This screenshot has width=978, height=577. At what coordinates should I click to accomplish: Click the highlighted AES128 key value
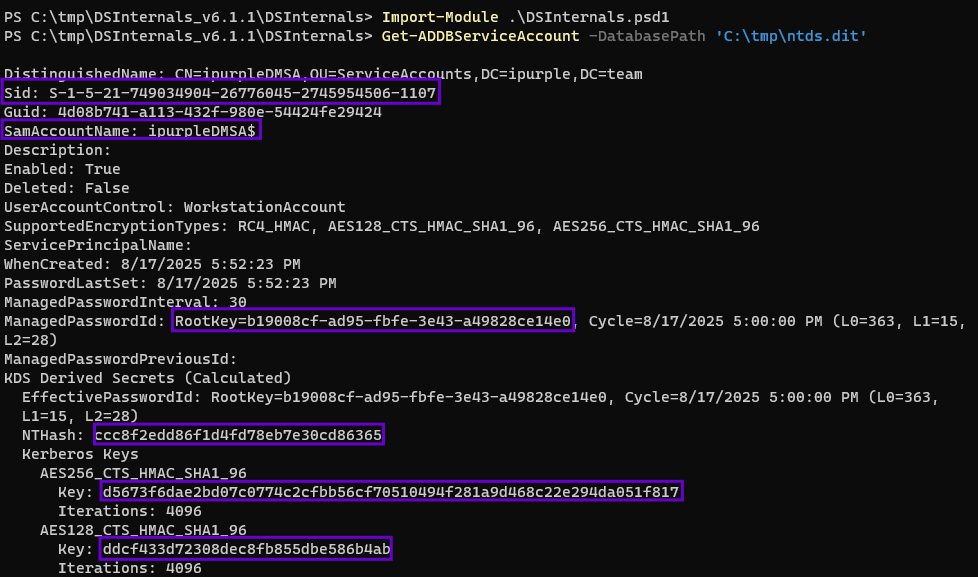click(246, 549)
